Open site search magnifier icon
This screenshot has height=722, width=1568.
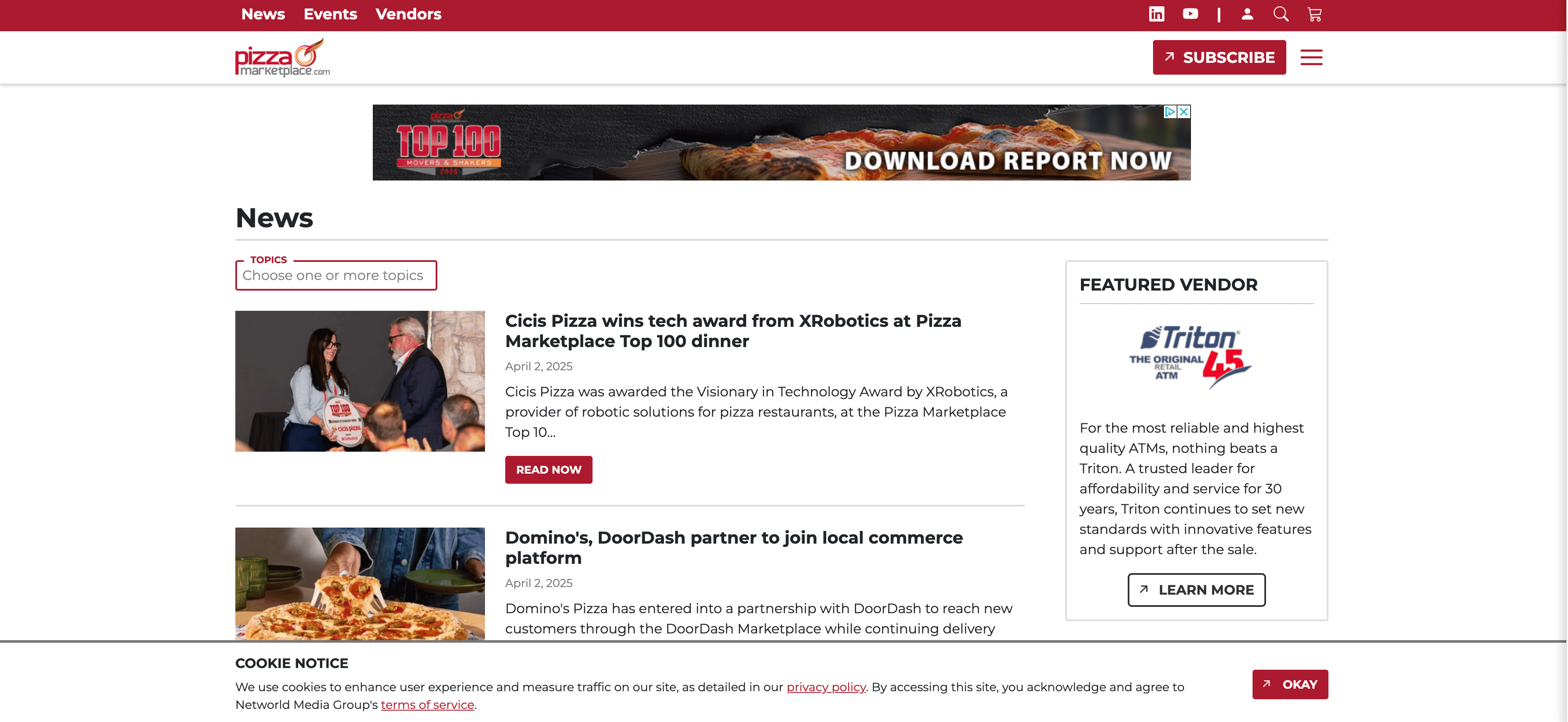point(1281,14)
